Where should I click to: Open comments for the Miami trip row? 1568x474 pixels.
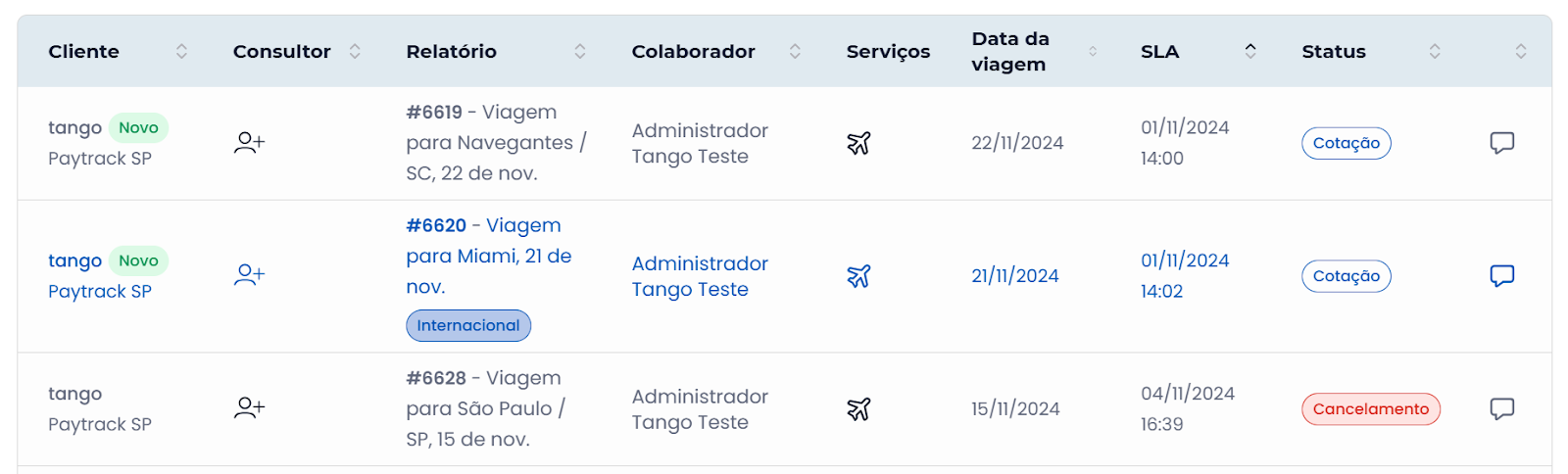tap(1501, 276)
